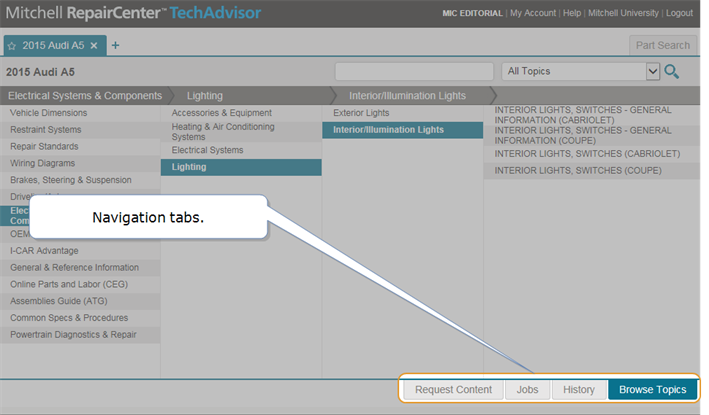709x415 pixels.
Task: Click the star icon on 2015 Audi A5 tab
Action: [x=12, y=46]
